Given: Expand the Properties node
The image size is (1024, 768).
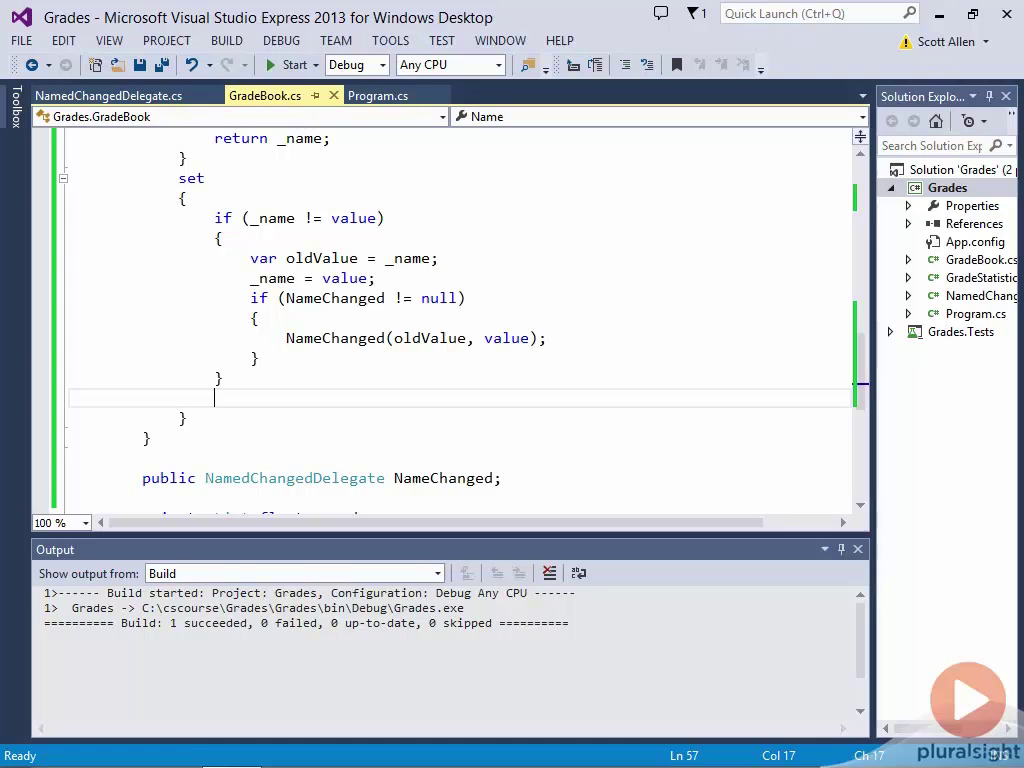Looking at the screenshot, I should coord(908,206).
